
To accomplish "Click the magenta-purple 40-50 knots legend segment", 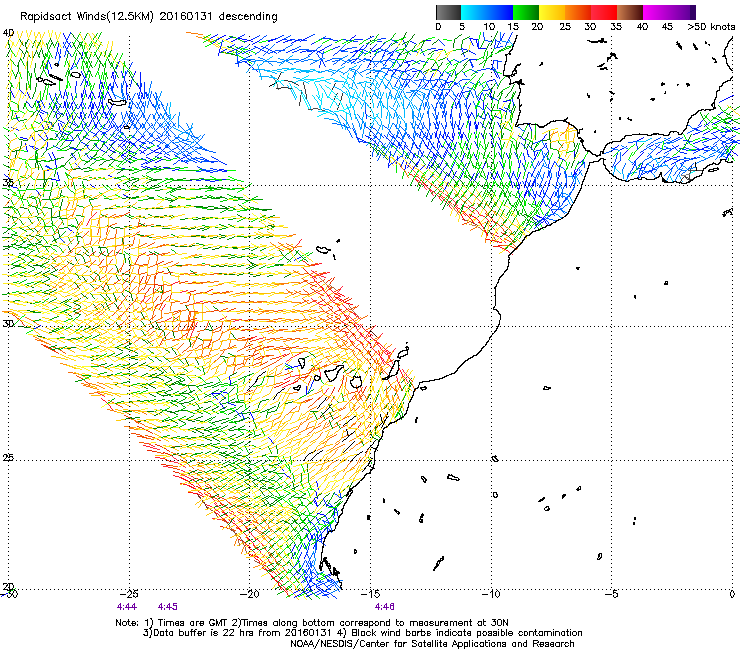I will [x=669, y=12].
